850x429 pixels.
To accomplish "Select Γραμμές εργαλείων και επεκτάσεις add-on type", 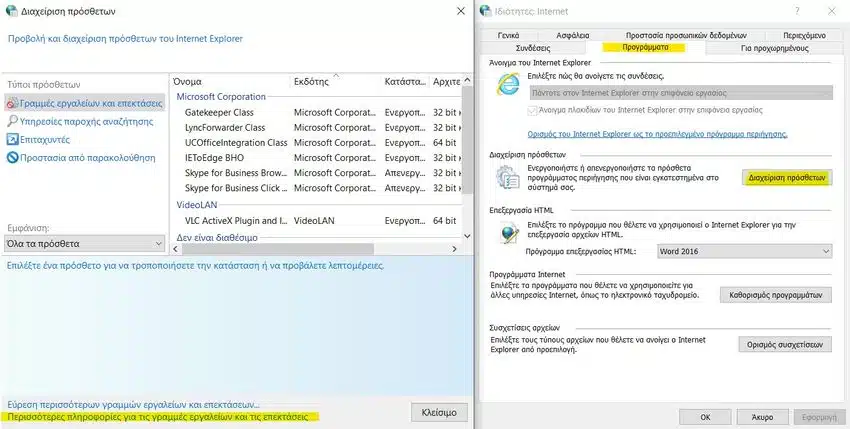I will pyautogui.click(x=85, y=103).
